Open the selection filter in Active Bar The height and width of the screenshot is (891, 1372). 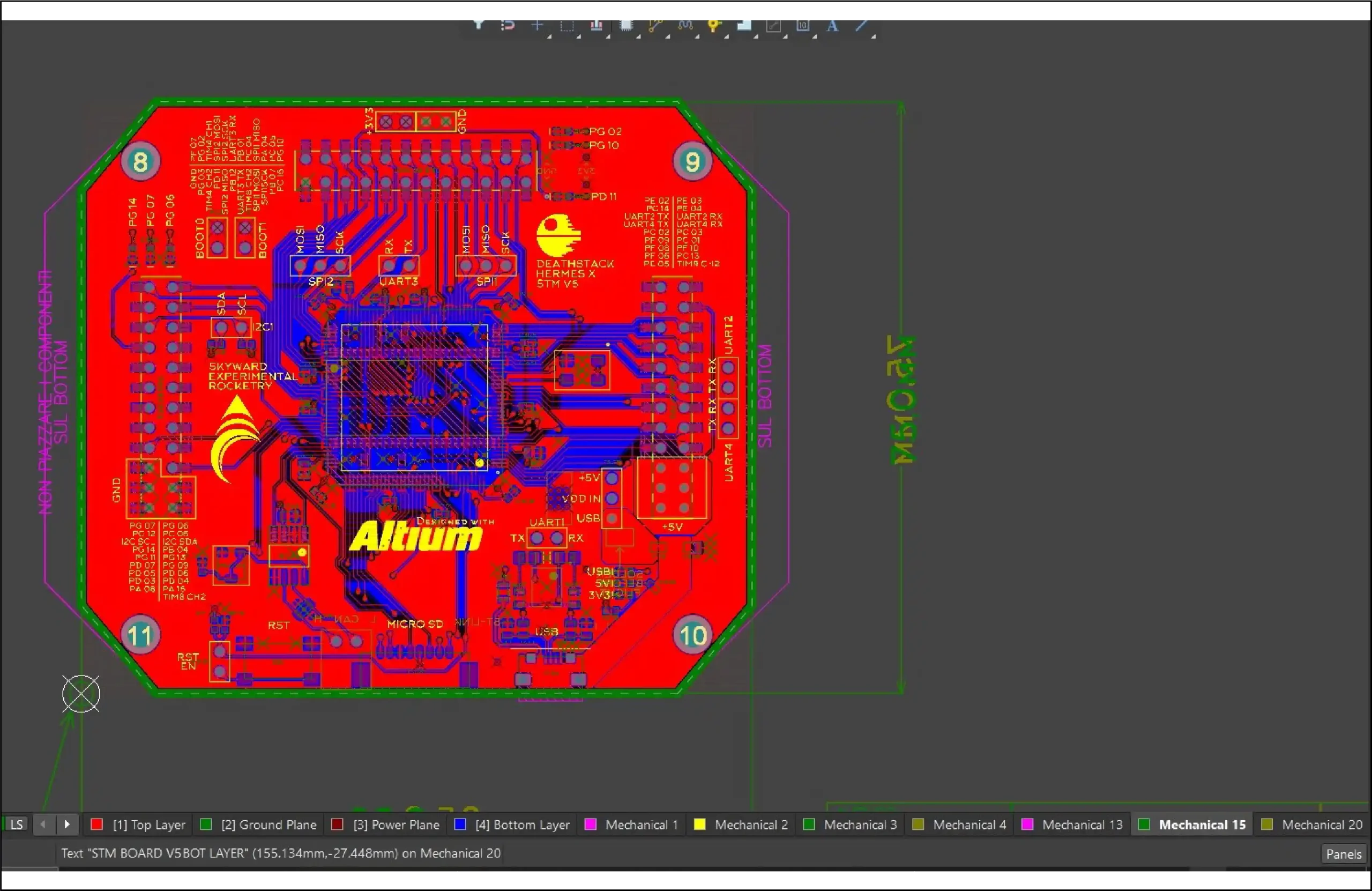point(478,25)
